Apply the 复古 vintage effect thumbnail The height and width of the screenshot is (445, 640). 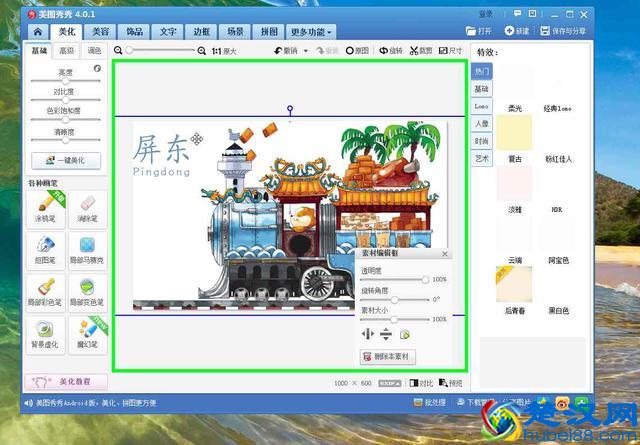514,133
